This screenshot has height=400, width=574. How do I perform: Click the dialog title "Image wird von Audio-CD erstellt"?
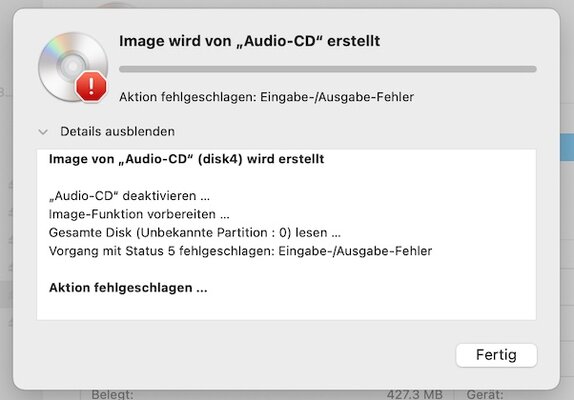(249, 41)
